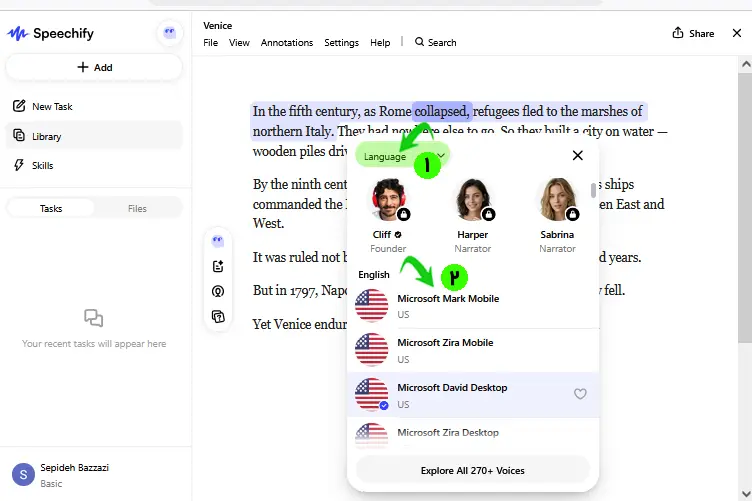The image size is (752, 501).
Task: Click the English section heading
Action: (374, 275)
